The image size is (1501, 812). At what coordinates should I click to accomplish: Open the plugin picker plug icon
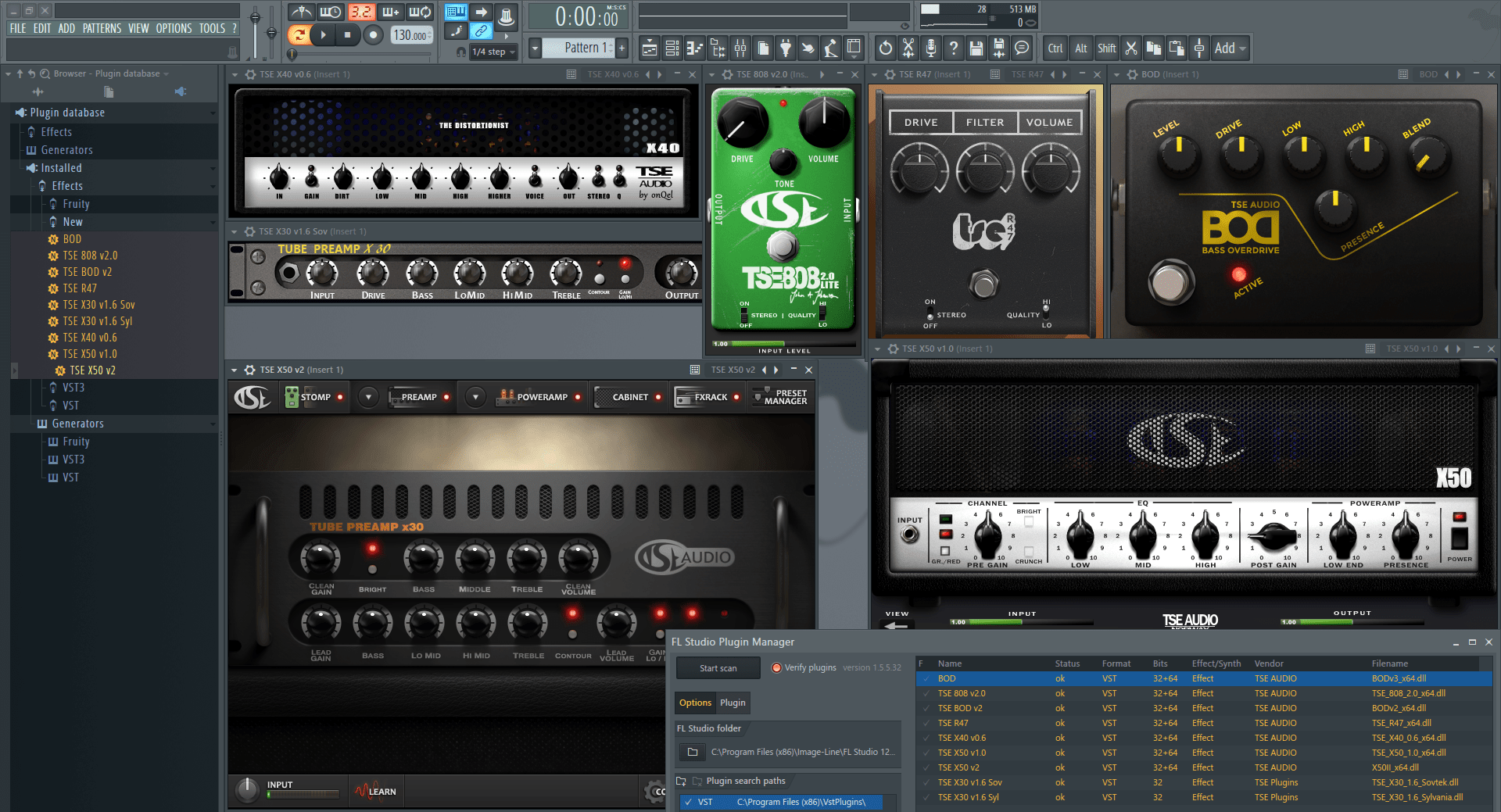[786, 48]
